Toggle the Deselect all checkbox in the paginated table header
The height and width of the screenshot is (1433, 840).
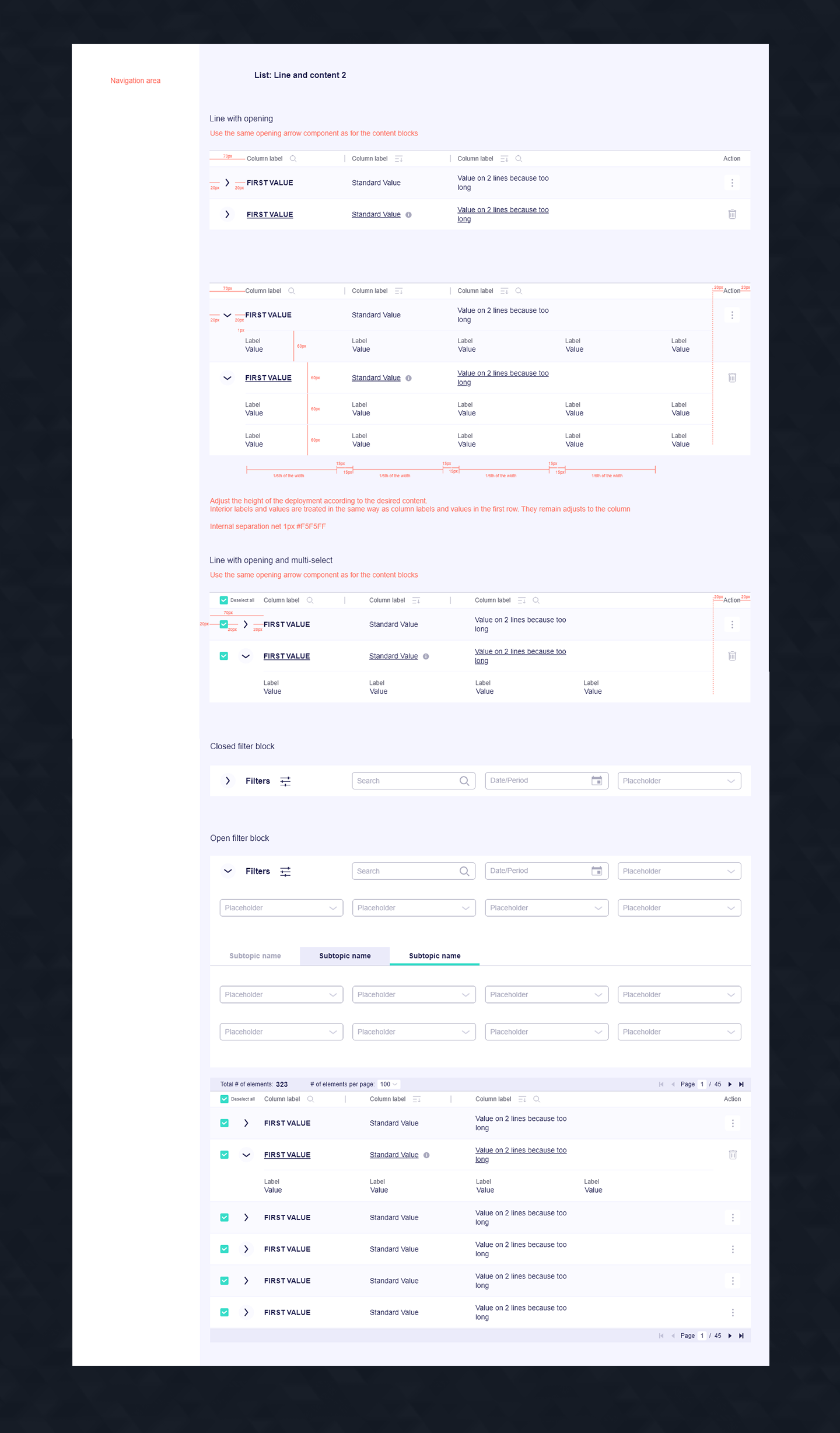coord(224,1099)
